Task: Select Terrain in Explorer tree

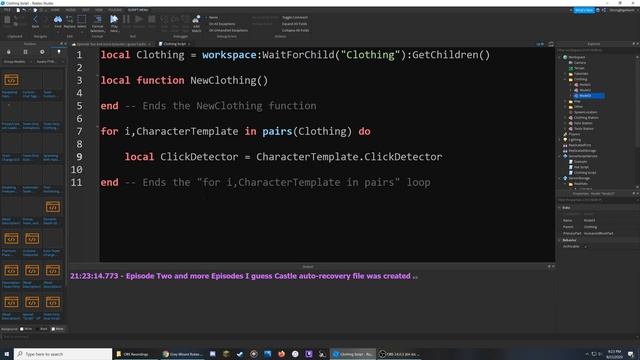Action: pyautogui.click(x=579, y=68)
